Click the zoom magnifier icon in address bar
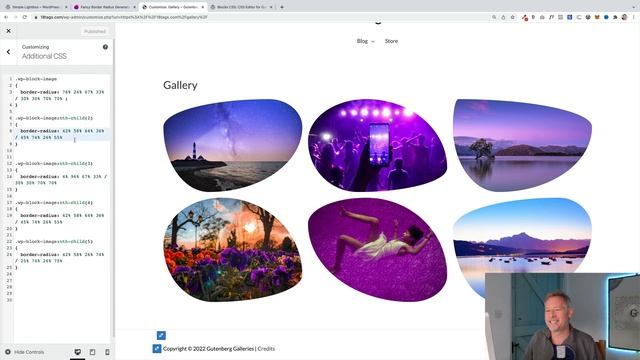Viewport: 640px width, 360px height. pyautogui.click(x=494, y=17)
